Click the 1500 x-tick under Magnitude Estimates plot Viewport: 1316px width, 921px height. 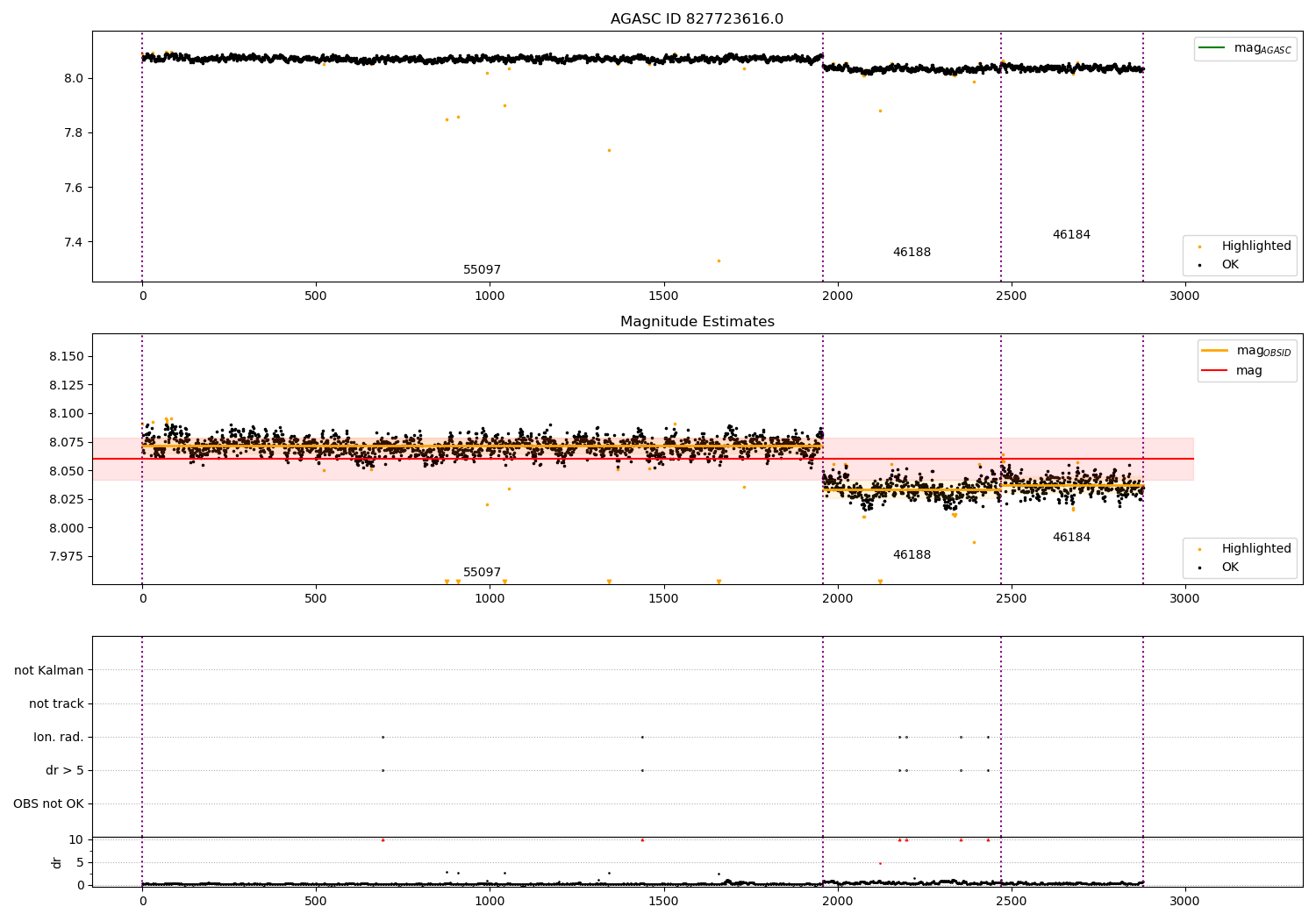pos(663,599)
